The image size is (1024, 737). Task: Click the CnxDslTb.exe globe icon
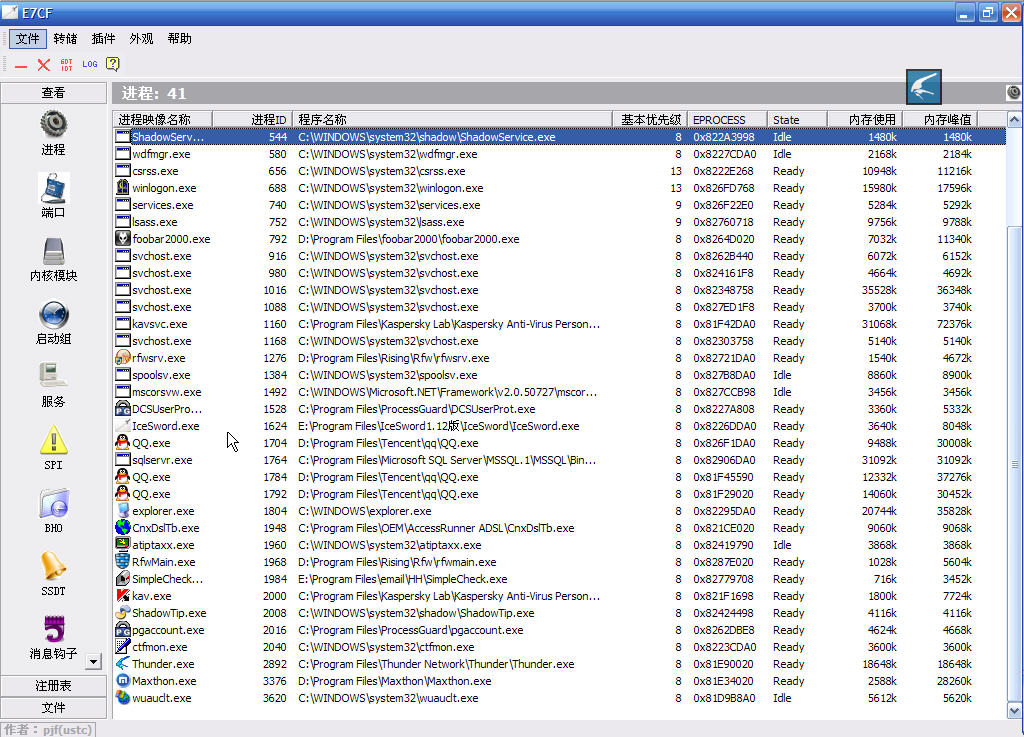point(122,527)
